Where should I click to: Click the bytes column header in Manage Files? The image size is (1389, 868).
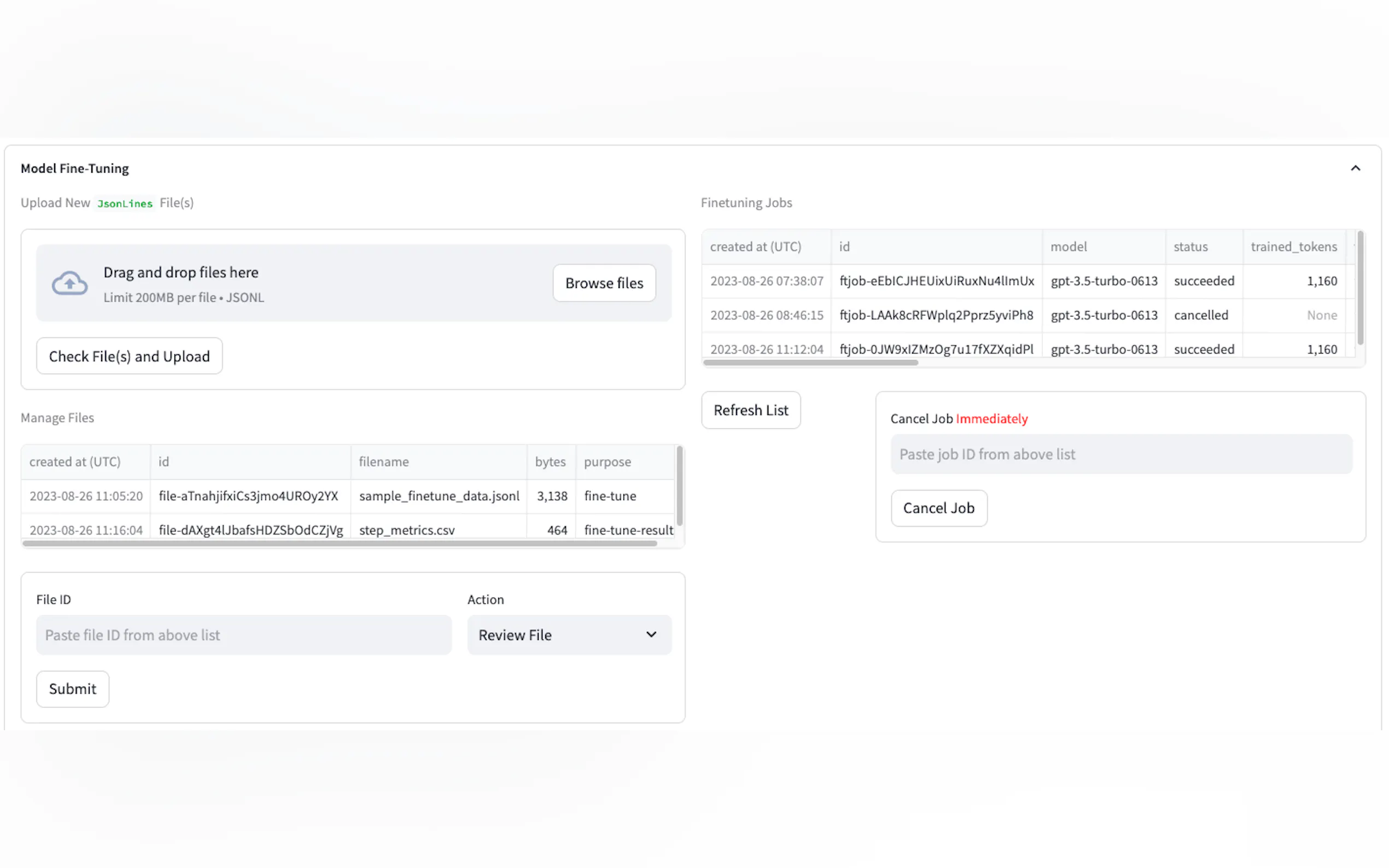(x=550, y=461)
